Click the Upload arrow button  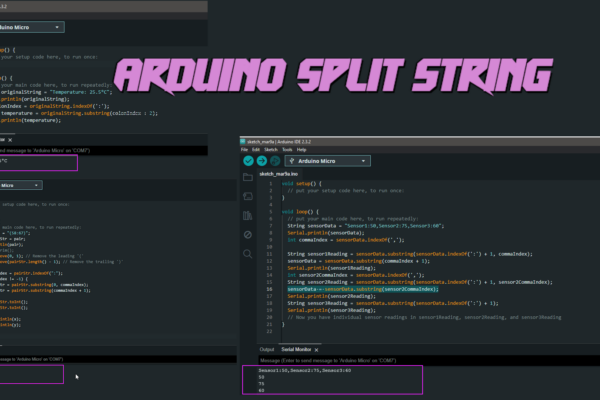point(262,161)
